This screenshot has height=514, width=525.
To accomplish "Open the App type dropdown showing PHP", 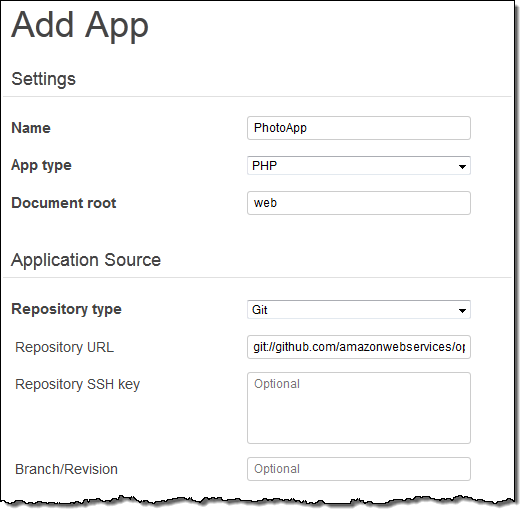I will [359, 165].
